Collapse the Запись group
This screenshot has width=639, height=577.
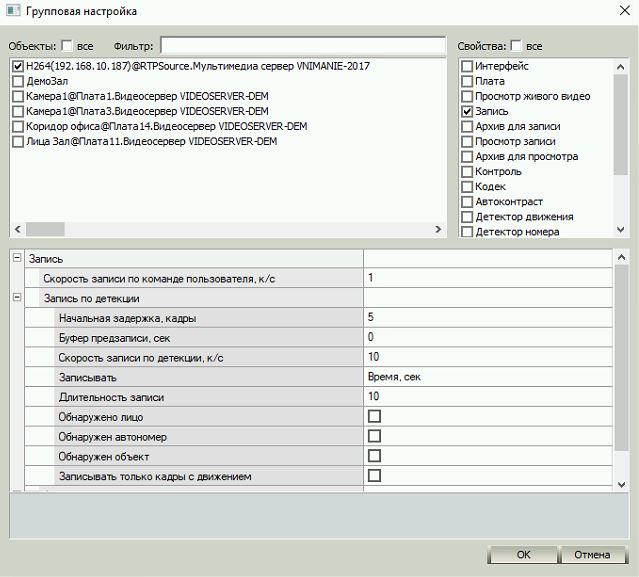(17, 258)
